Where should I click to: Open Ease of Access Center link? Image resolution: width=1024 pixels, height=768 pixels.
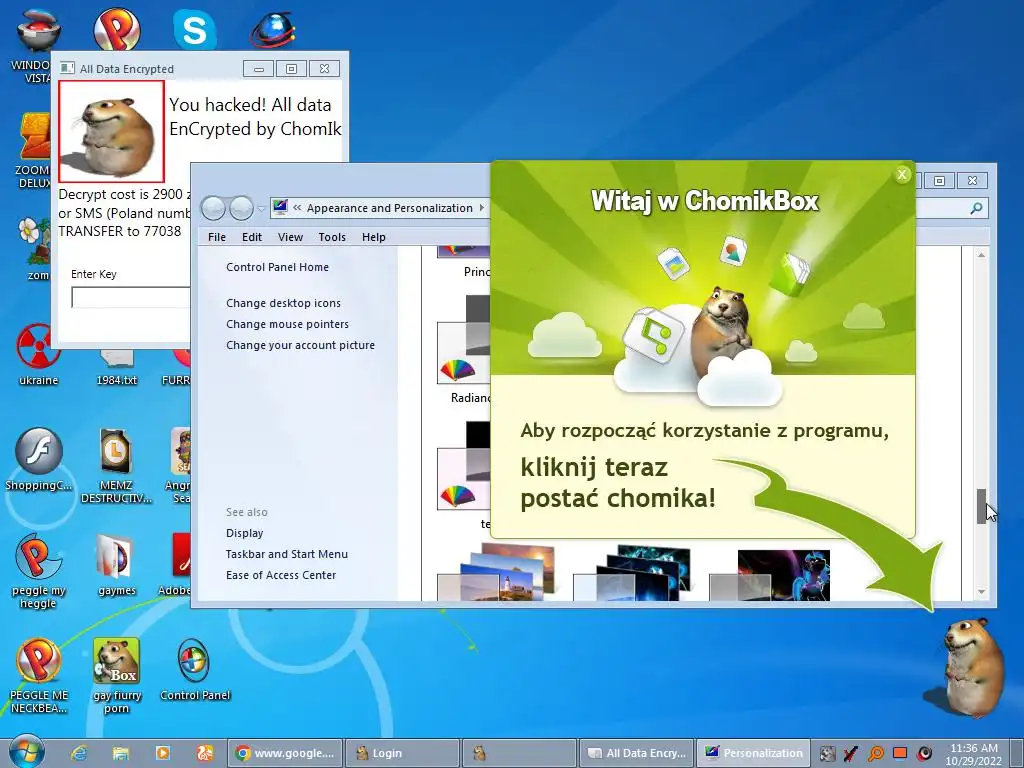(281, 575)
